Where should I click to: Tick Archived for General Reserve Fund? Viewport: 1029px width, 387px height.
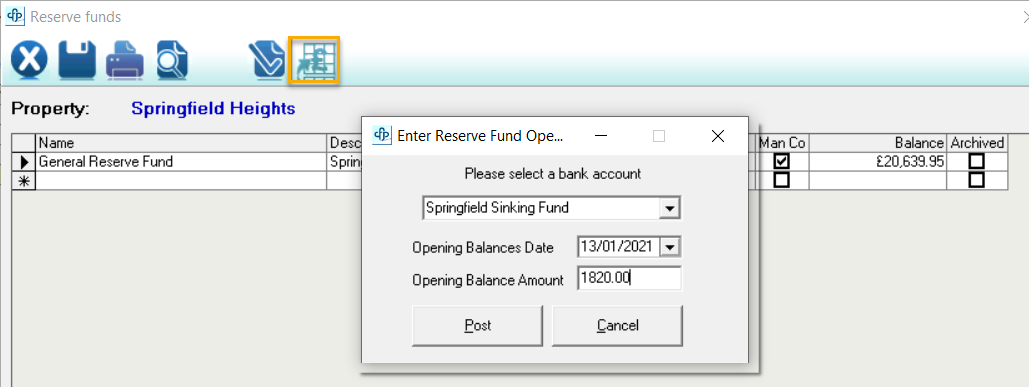click(x=977, y=161)
